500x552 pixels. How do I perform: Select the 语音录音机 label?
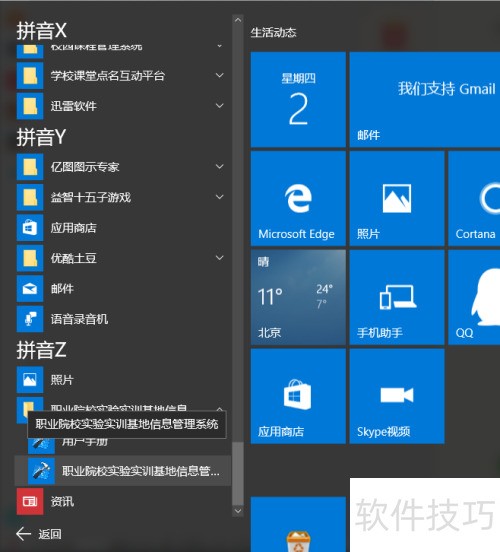click(79, 319)
